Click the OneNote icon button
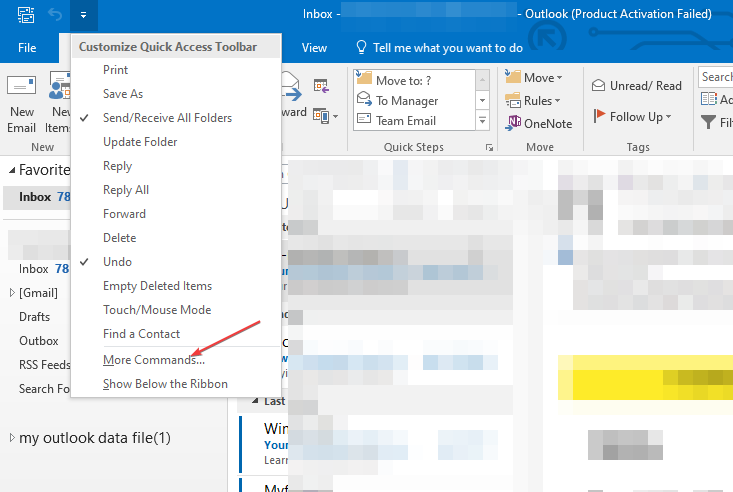The width and height of the screenshot is (733, 492). pos(539,123)
